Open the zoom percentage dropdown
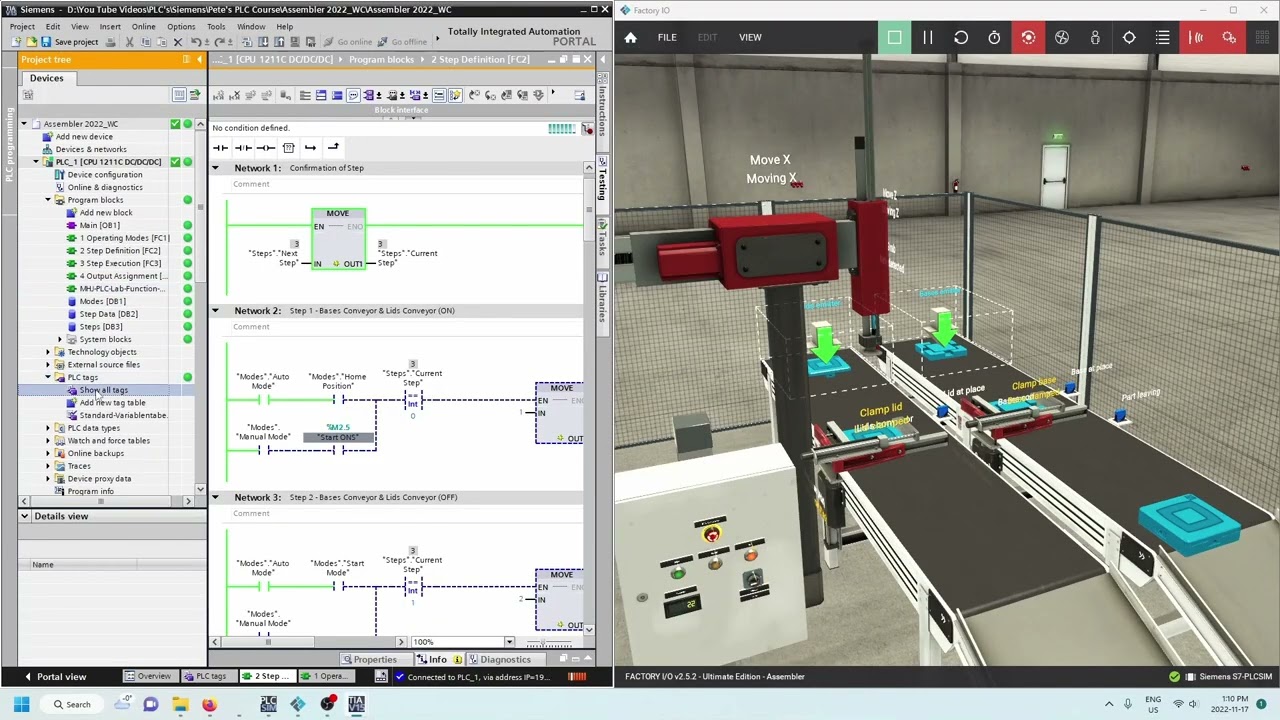Image resolution: width=1280 pixels, height=720 pixels. coord(509,642)
